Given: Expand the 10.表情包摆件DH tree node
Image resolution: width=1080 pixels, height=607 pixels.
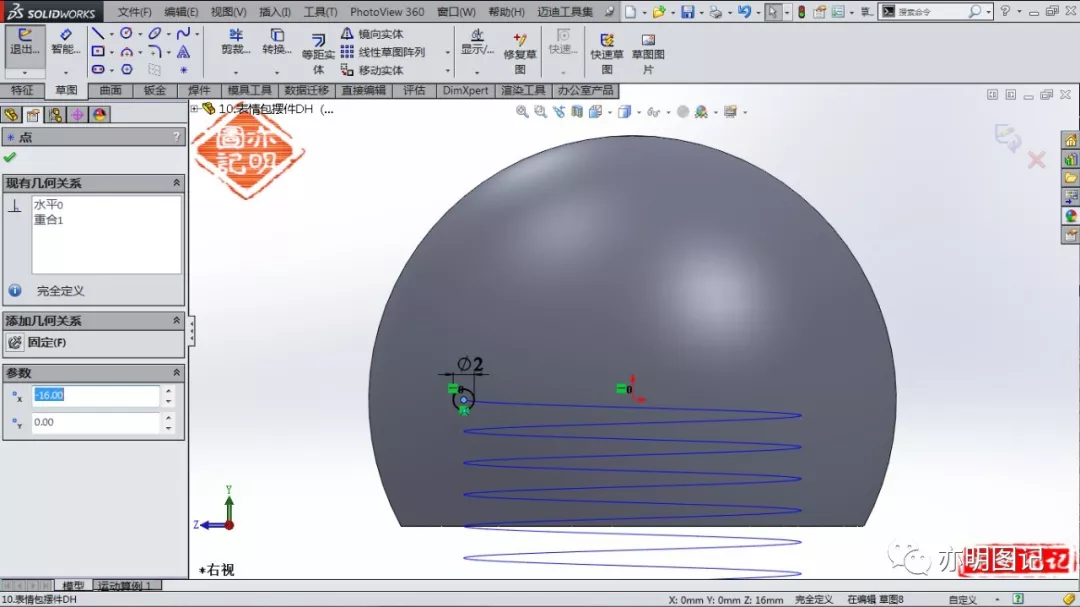Looking at the screenshot, I should (x=195, y=109).
